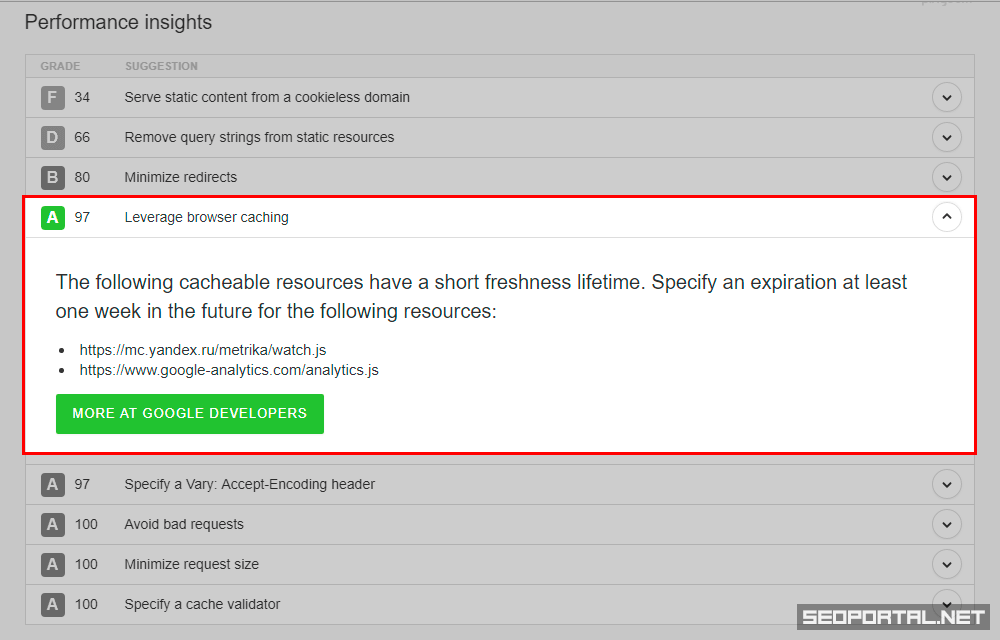Collapse the Leverage browser caching section
The width and height of the screenshot is (1000, 640).
(x=946, y=217)
